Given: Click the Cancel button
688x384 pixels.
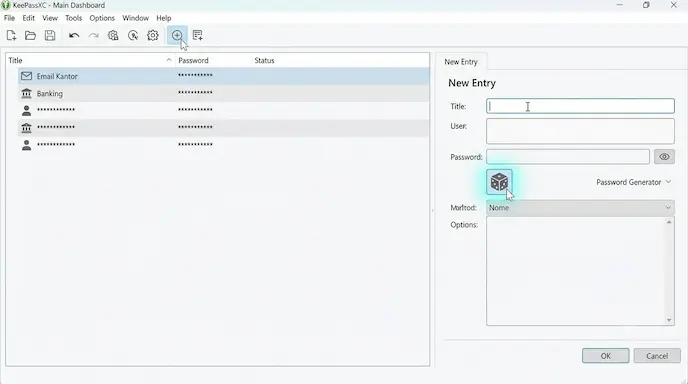Looking at the screenshot, I should click(657, 355).
